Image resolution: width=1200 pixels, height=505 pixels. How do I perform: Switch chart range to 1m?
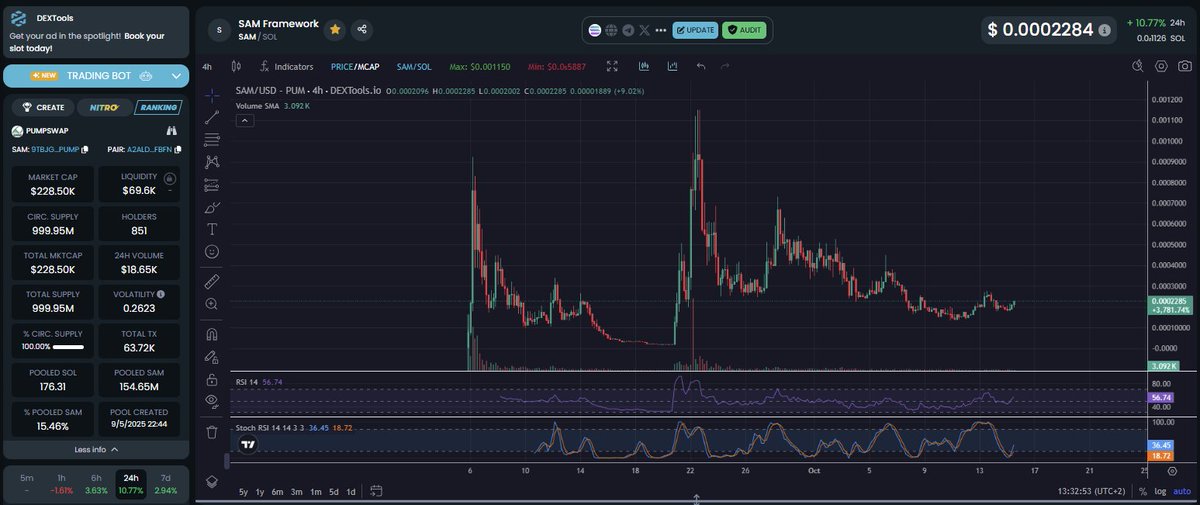[316, 491]
